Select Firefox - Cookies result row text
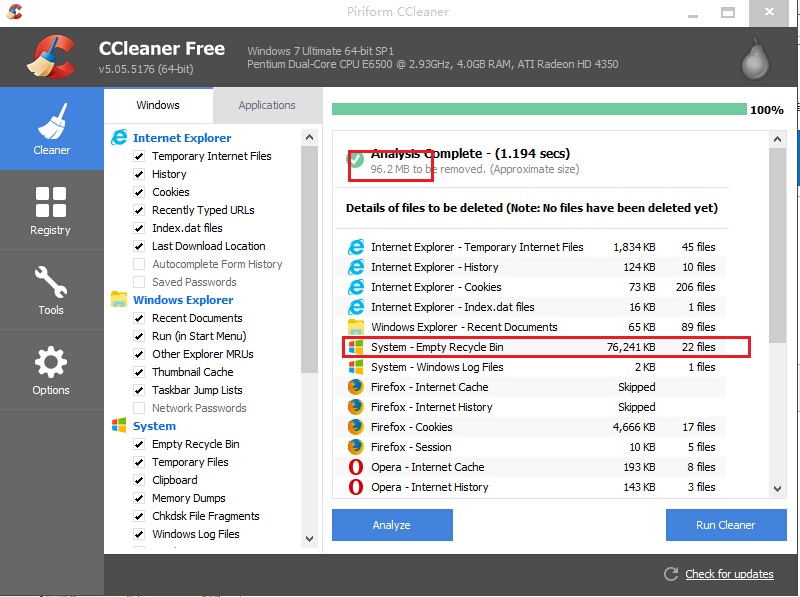Image resolution: width=800 pixels, height=597 pixels. coord(412,427)
